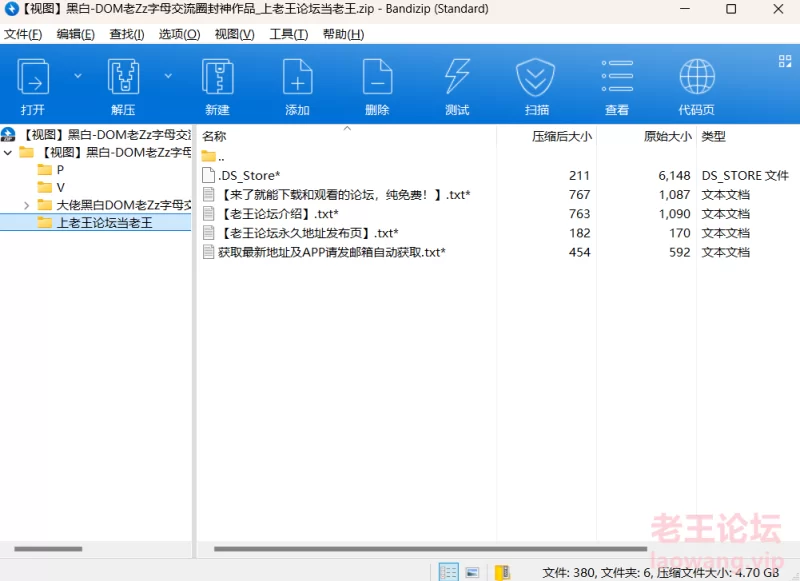This screenshot has height=581, width=800.
Task: Click original size 592 cell
Action: [x=680, y=252]
